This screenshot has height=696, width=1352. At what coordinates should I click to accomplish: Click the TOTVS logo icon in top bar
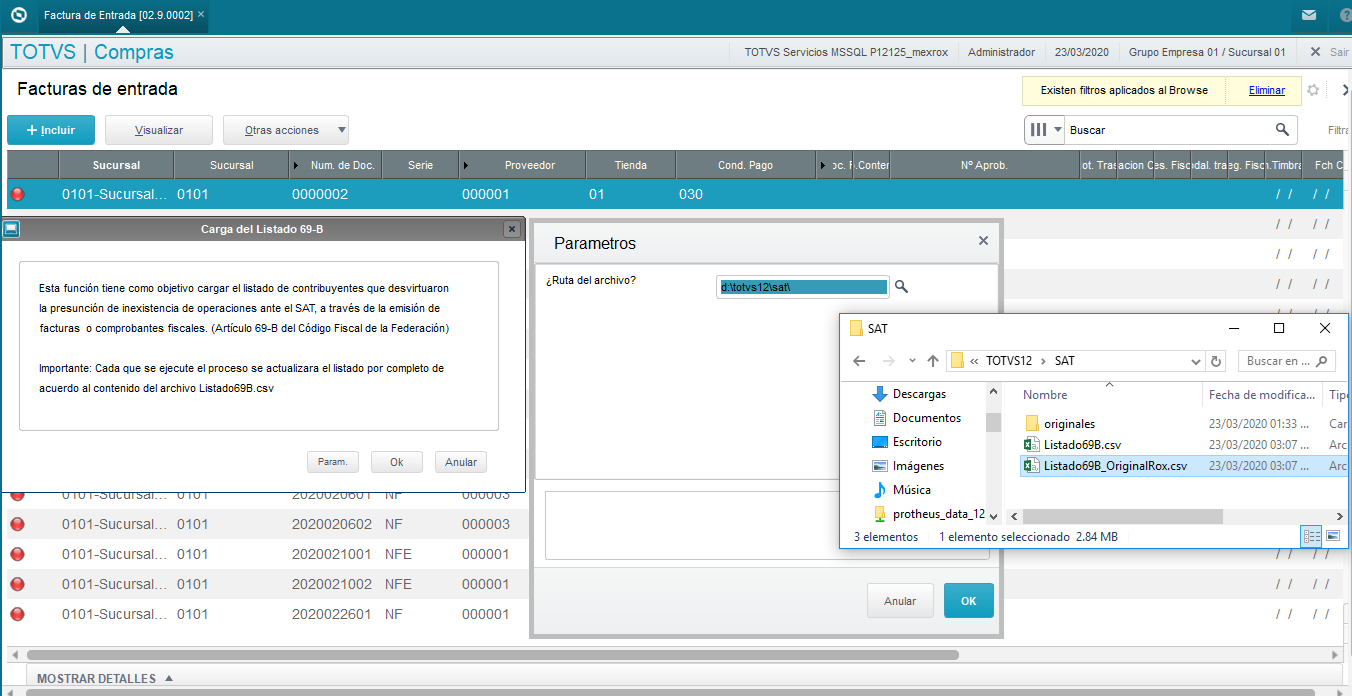[17, 15]
